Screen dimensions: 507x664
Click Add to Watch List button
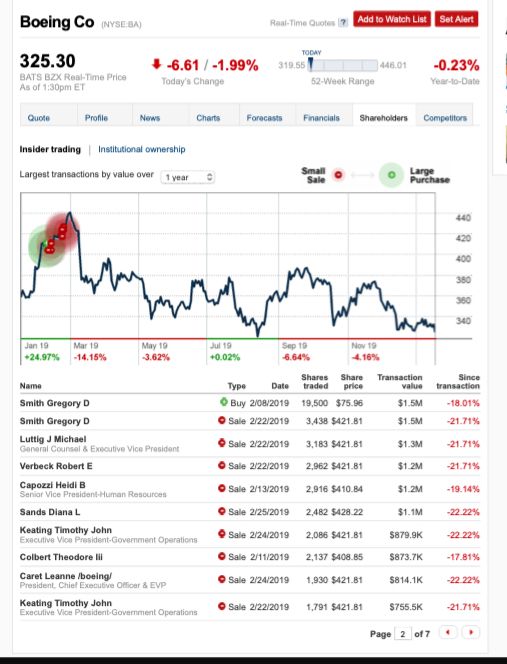pos(392,19)
